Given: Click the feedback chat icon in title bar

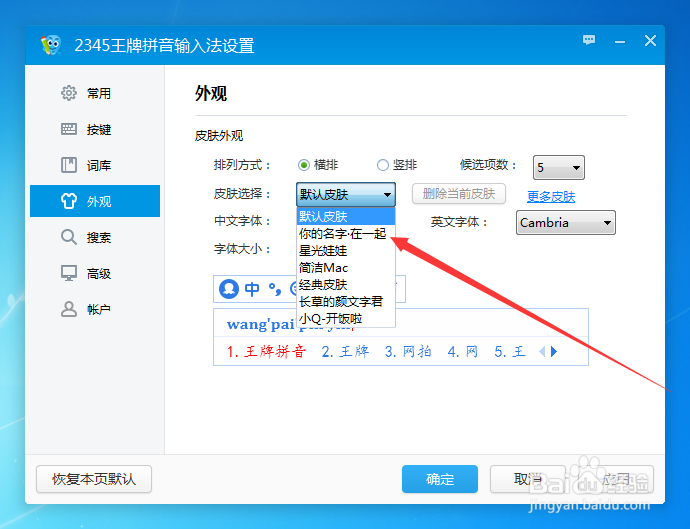Looking at the screenshot, I should (589, 40).
